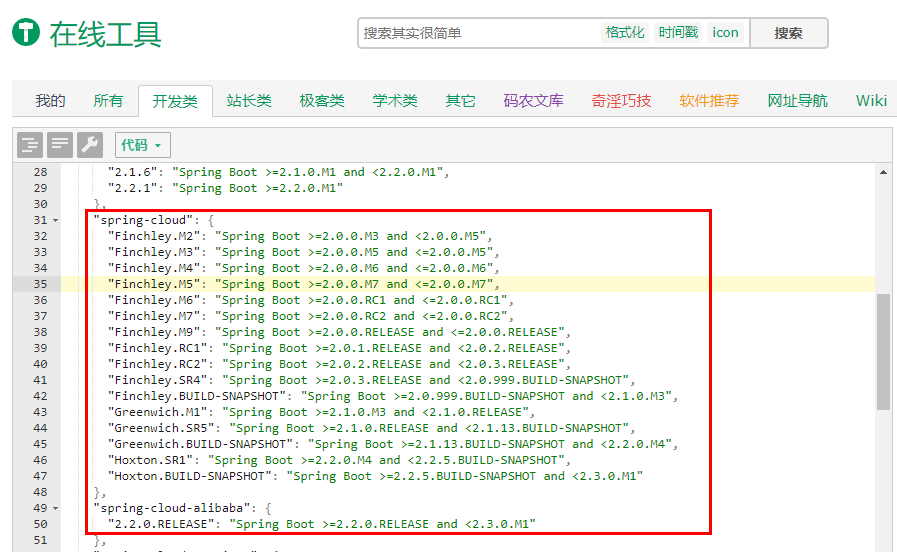Switch to the 所有 tab

click(108, 101)
